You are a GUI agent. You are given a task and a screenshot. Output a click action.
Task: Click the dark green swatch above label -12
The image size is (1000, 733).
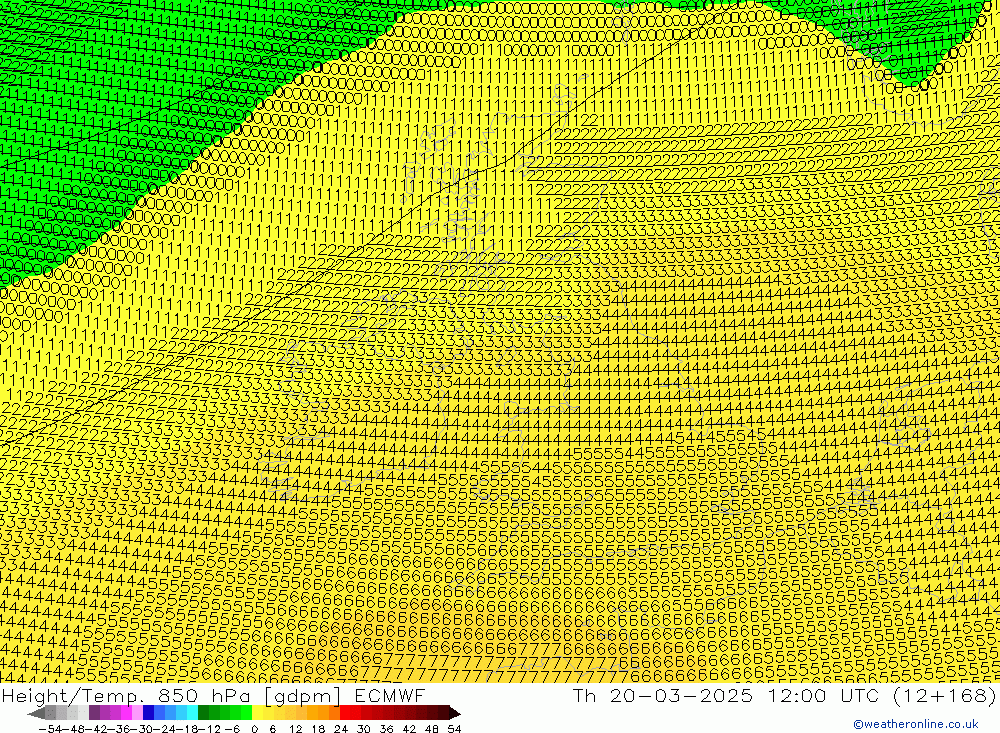(x=203, y=713)
